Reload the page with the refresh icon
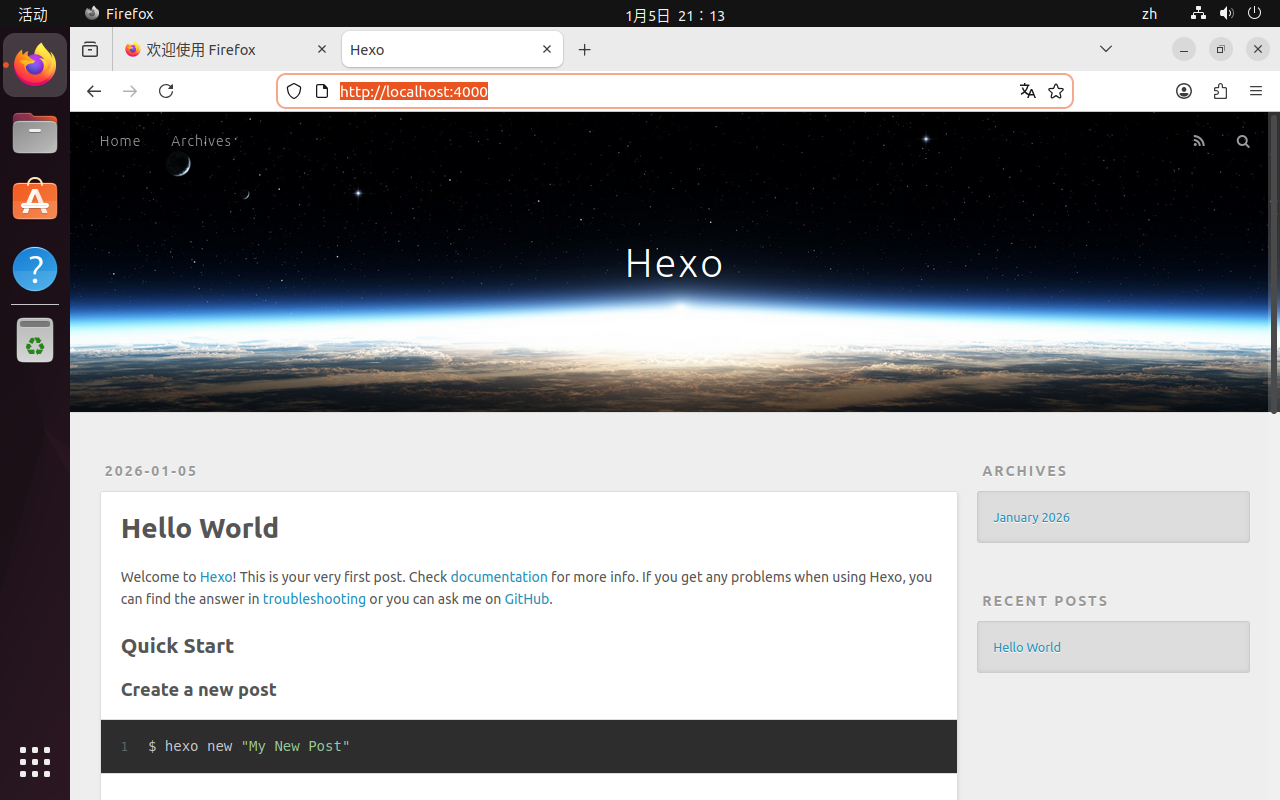This screenshot has height=800, width=1280. coord(166,91)
